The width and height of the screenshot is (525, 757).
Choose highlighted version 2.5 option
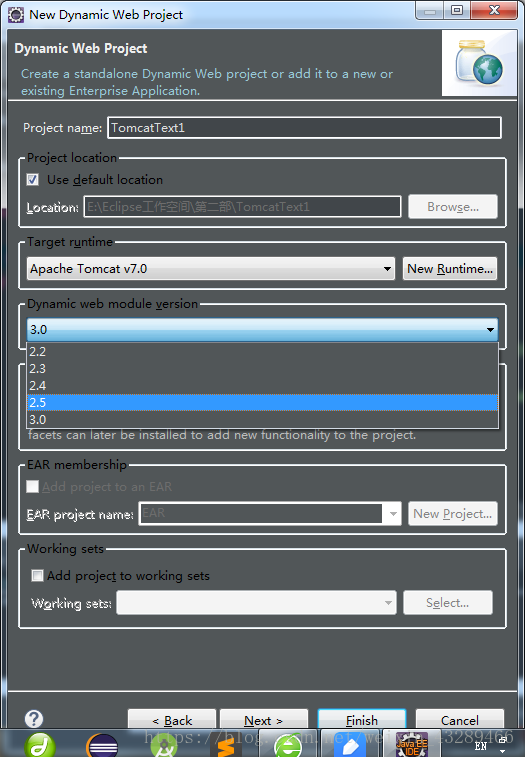[263, 403]
